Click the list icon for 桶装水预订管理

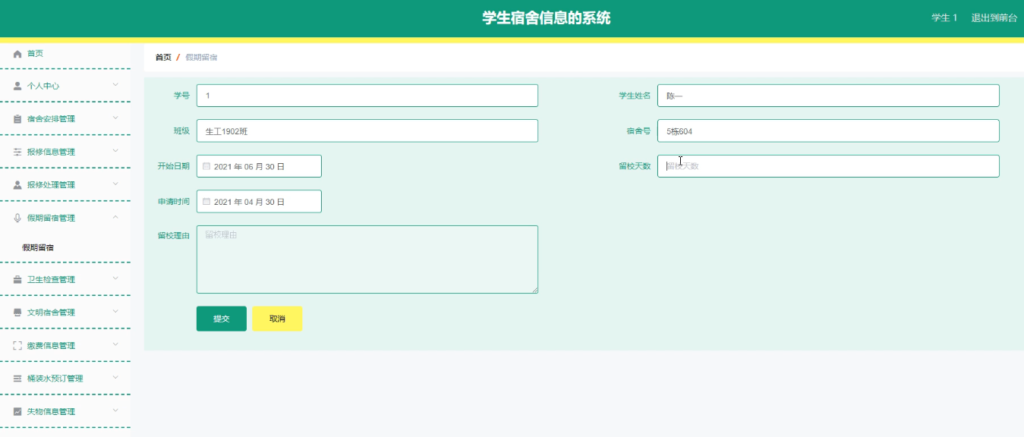tap(18, 378)
